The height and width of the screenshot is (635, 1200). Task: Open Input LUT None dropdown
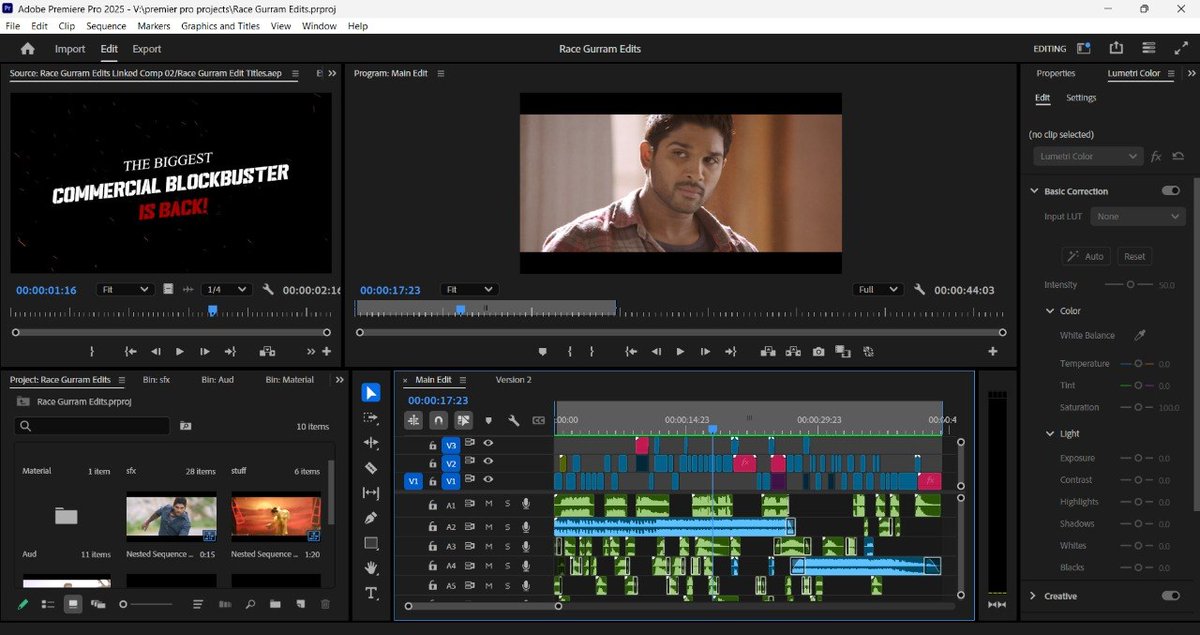(1139, 216)
